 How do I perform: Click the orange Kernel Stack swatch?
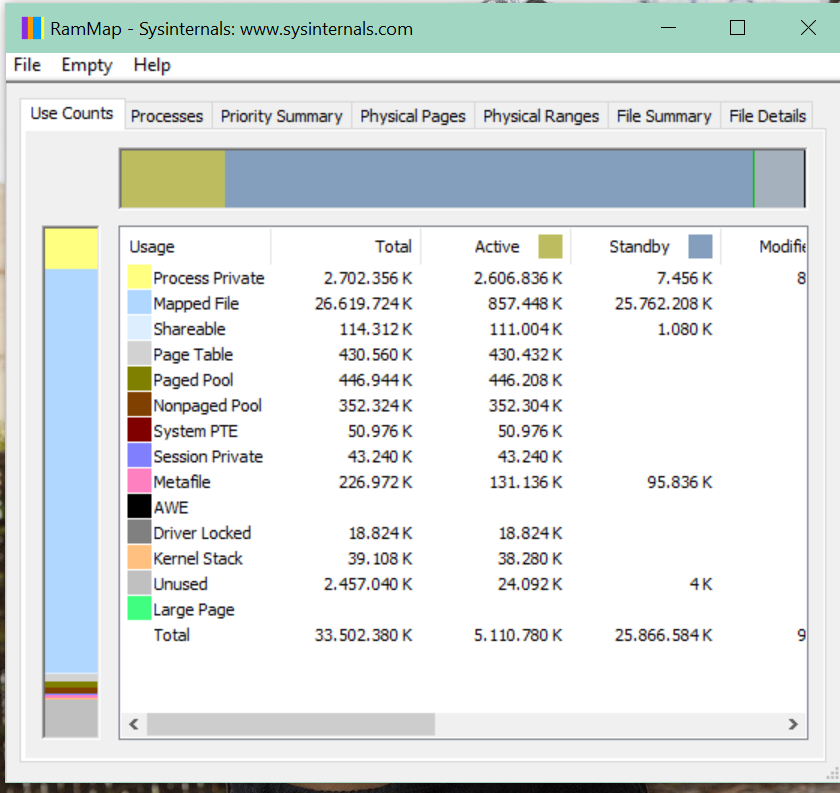[x=139, y=558]
